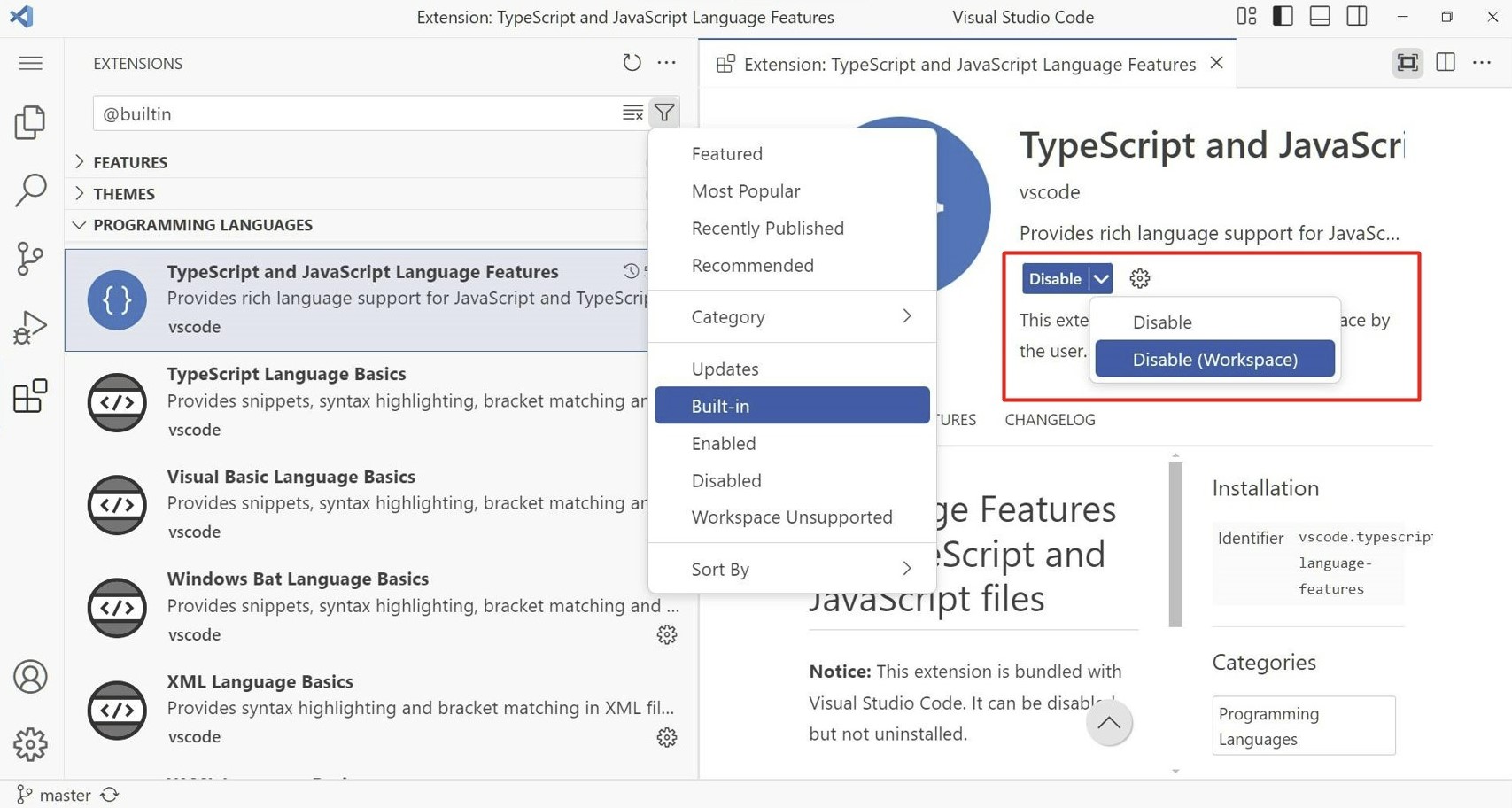Screen dimensions: 1512x808
Task: Open more editor actions menu
Action: [x=1482, y=63]
